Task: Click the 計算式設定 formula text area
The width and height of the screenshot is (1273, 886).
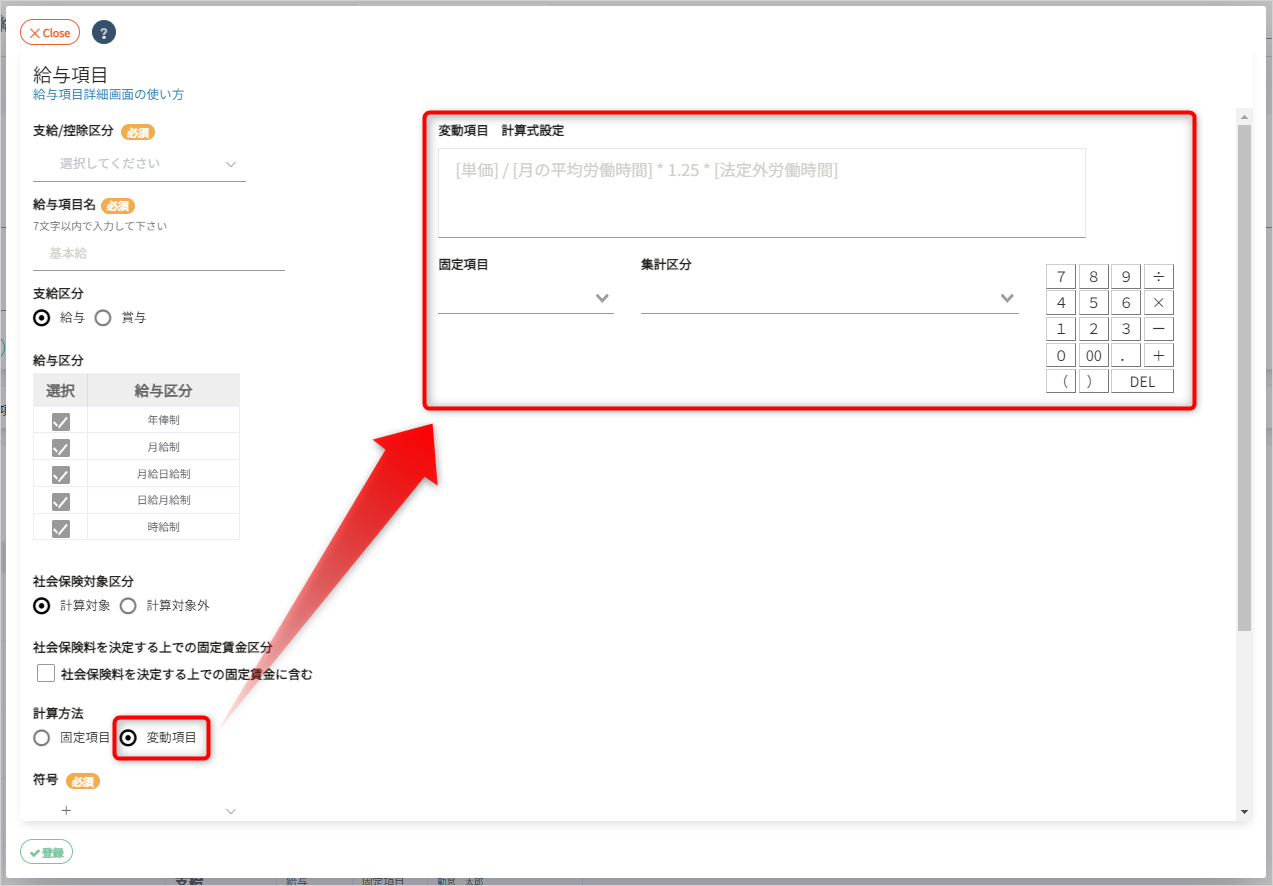Action: point(761,193)
